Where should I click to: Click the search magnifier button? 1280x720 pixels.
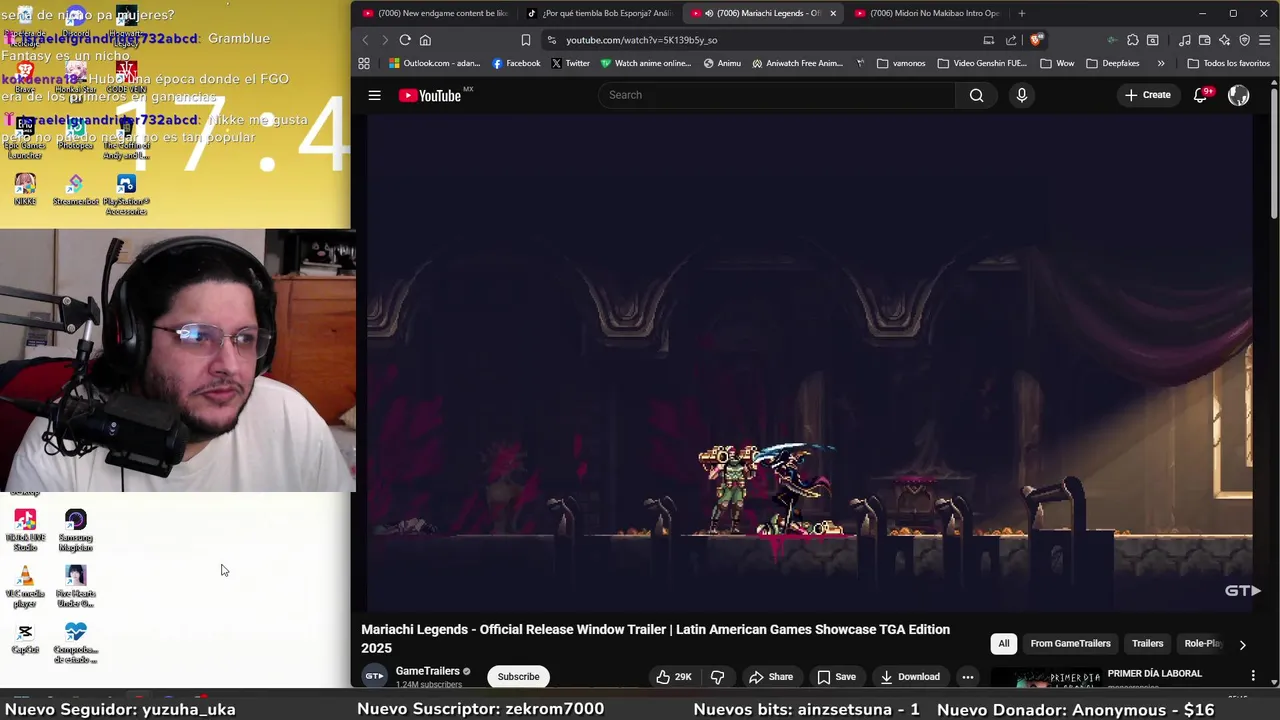[976, 95]
